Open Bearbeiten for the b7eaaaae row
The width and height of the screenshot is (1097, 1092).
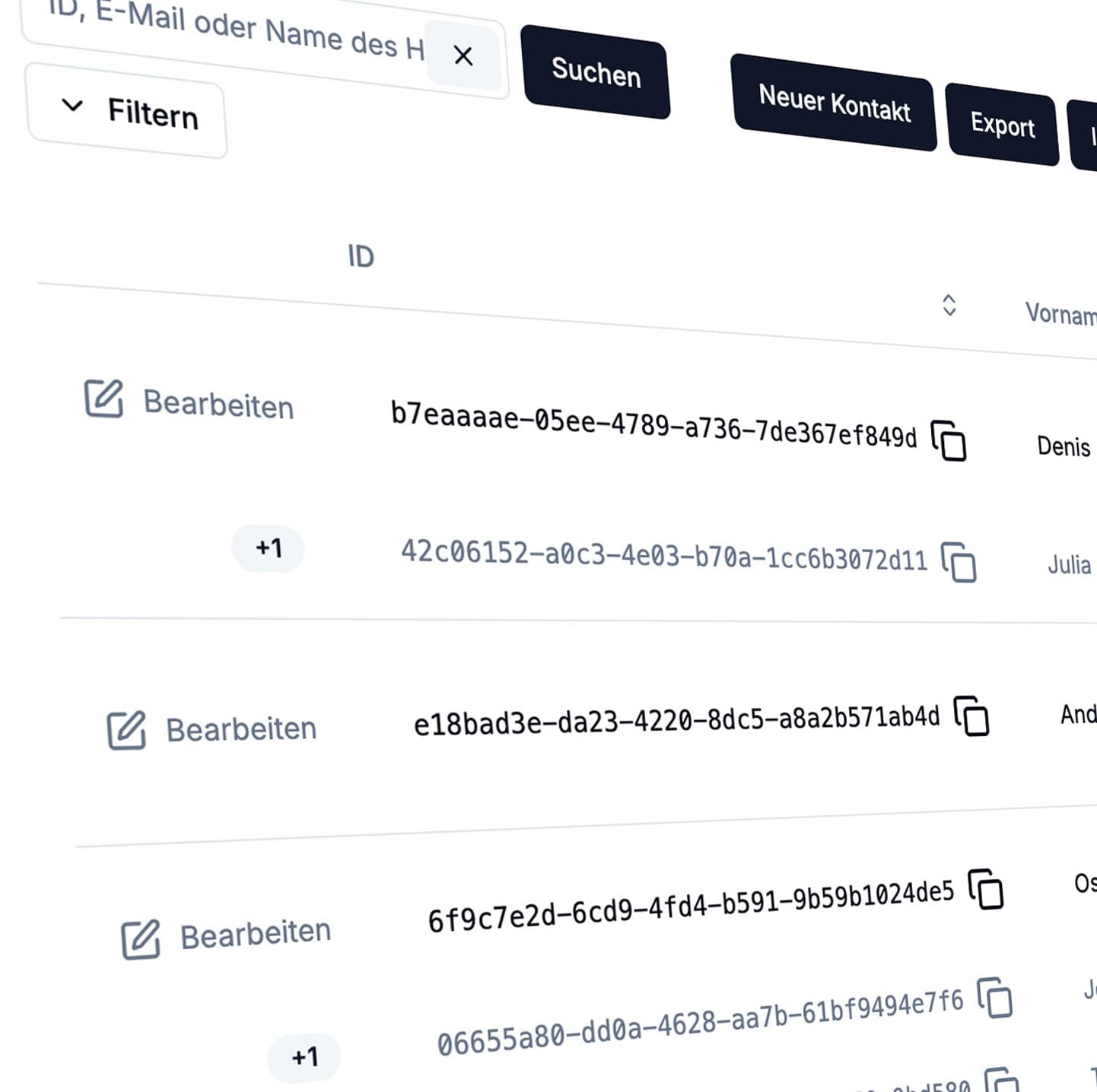point(218,404)
